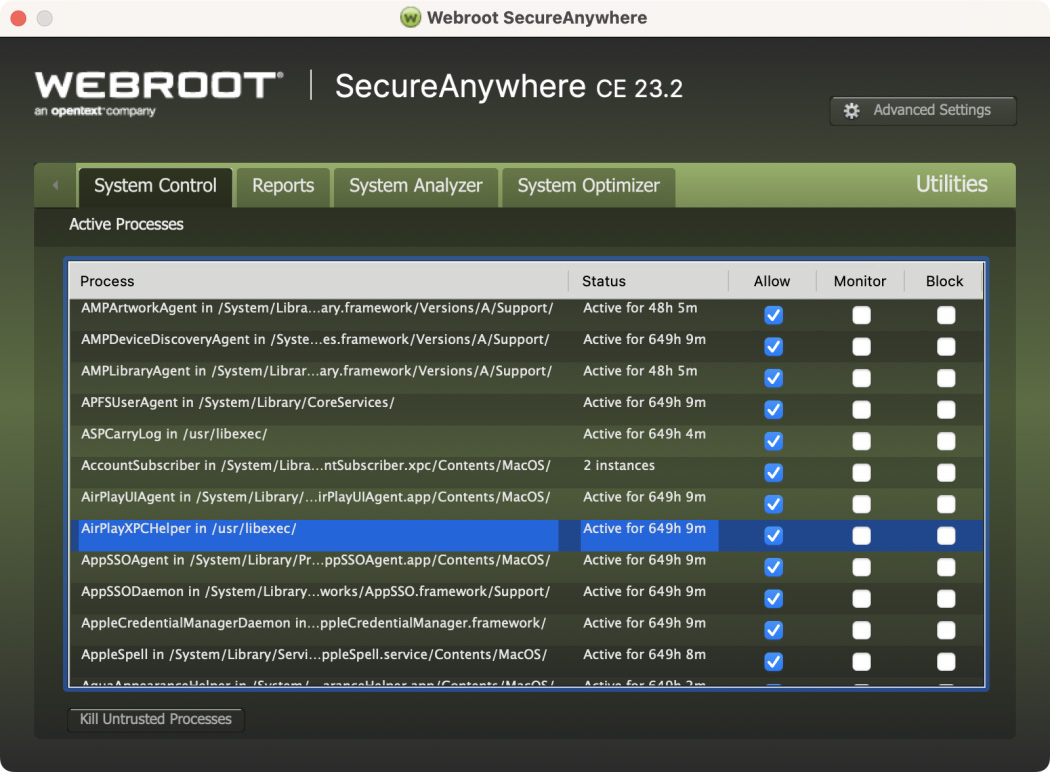The width and height of the screenshot is (1050, 772).
Task: Enable Monitor for APFSUserAgent
Action: pos(861,409)
